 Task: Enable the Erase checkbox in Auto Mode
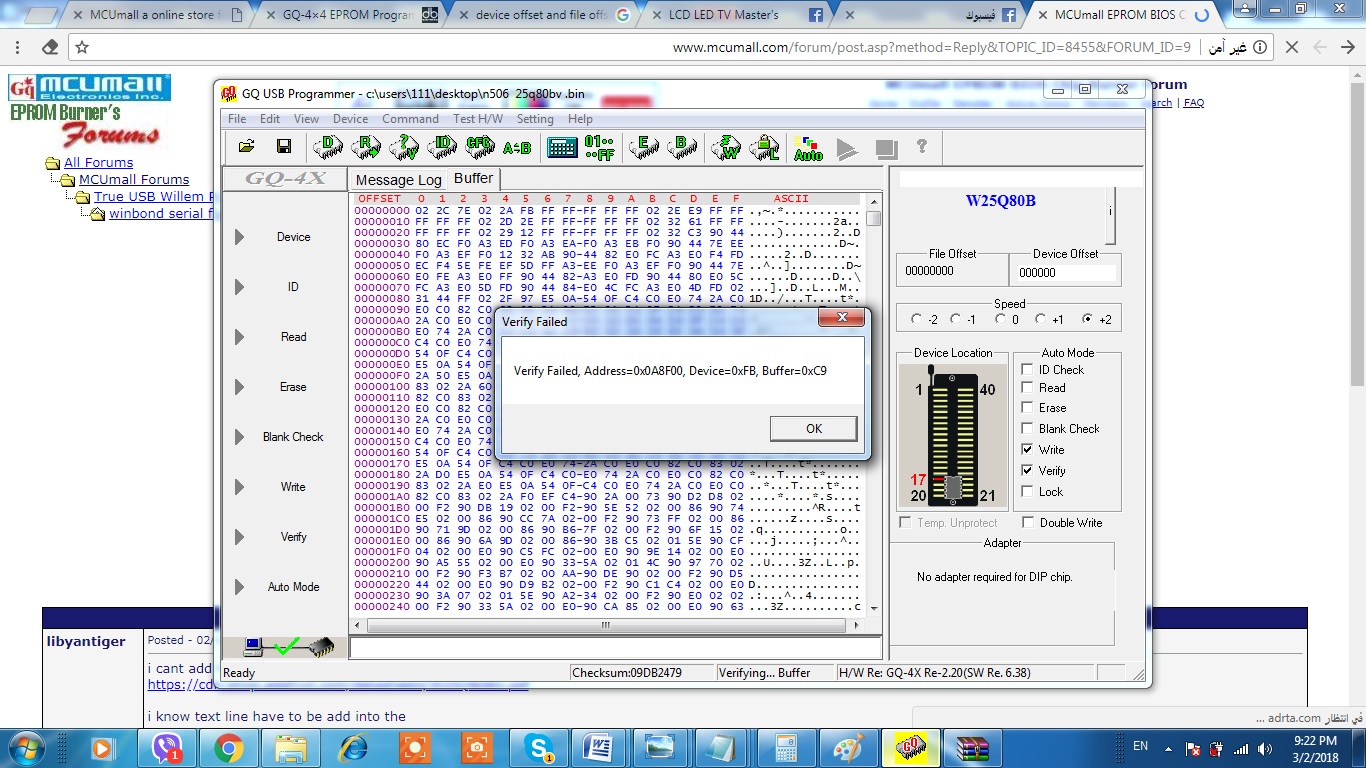pyautogui.click(x=1027, y=408)
